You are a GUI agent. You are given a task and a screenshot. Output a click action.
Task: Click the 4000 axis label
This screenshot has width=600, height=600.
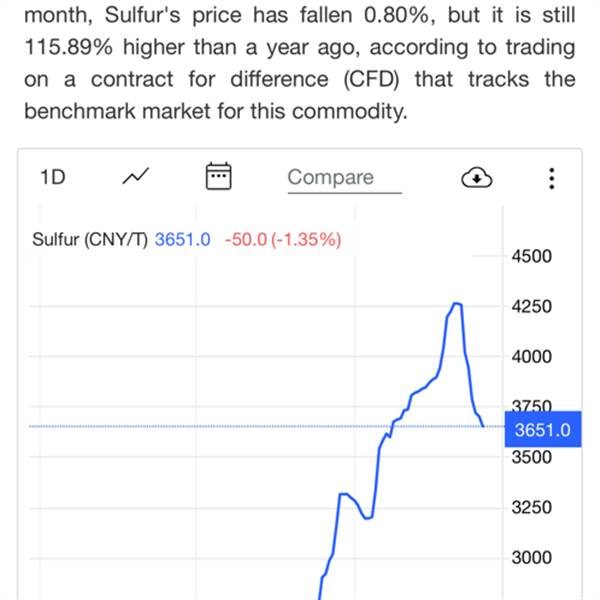pos(531,356)
